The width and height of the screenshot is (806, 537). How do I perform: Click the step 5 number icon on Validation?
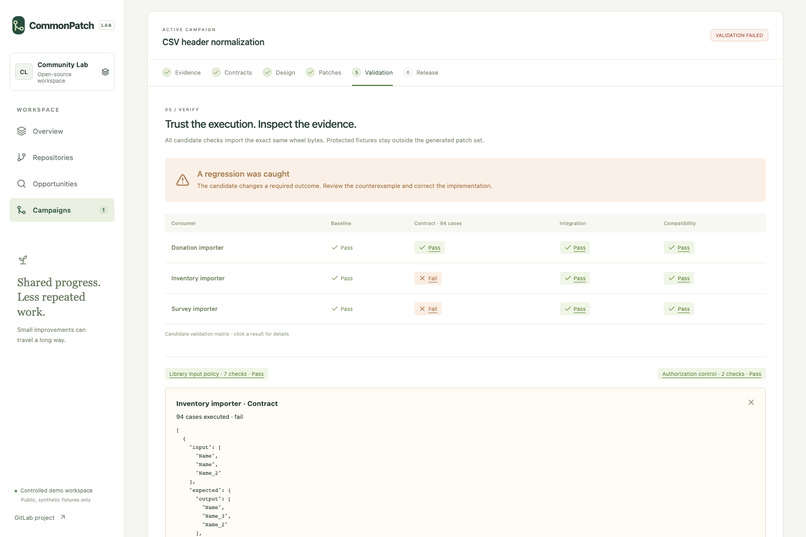pos(356,72)
